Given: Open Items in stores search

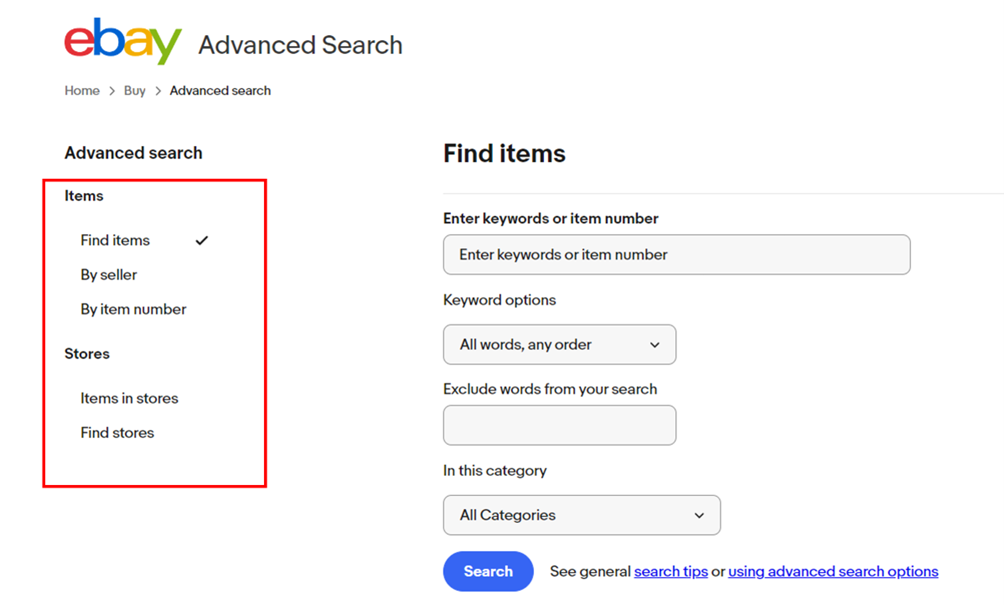Looking at the screenshot, I should (x=129, y=398).
